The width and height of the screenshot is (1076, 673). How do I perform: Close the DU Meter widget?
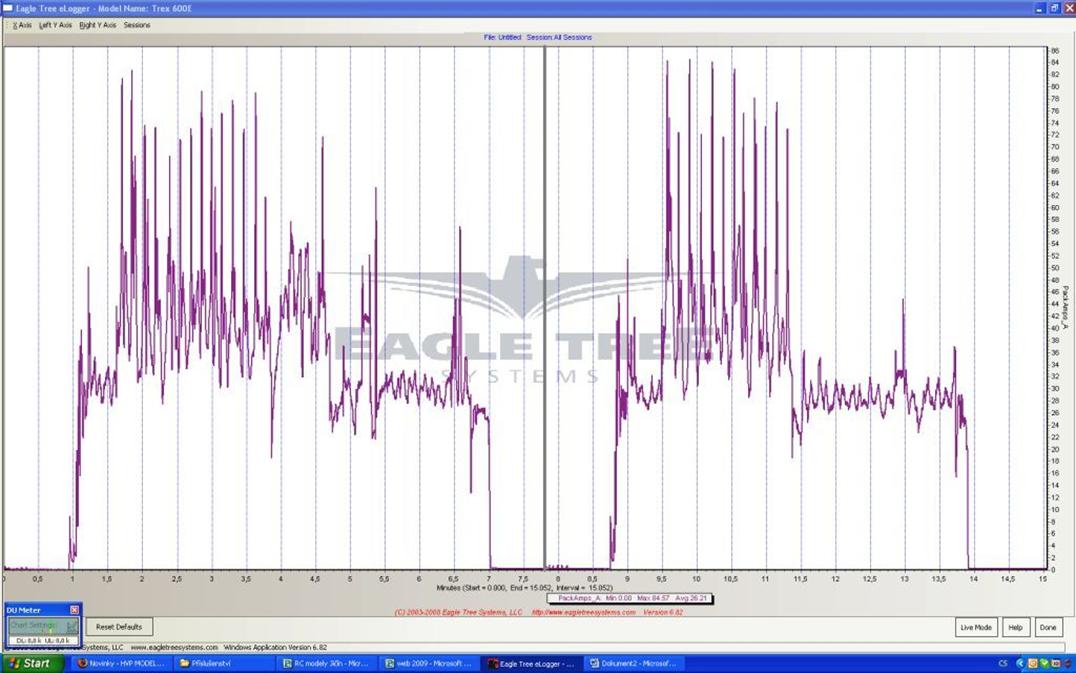[74, 610]
